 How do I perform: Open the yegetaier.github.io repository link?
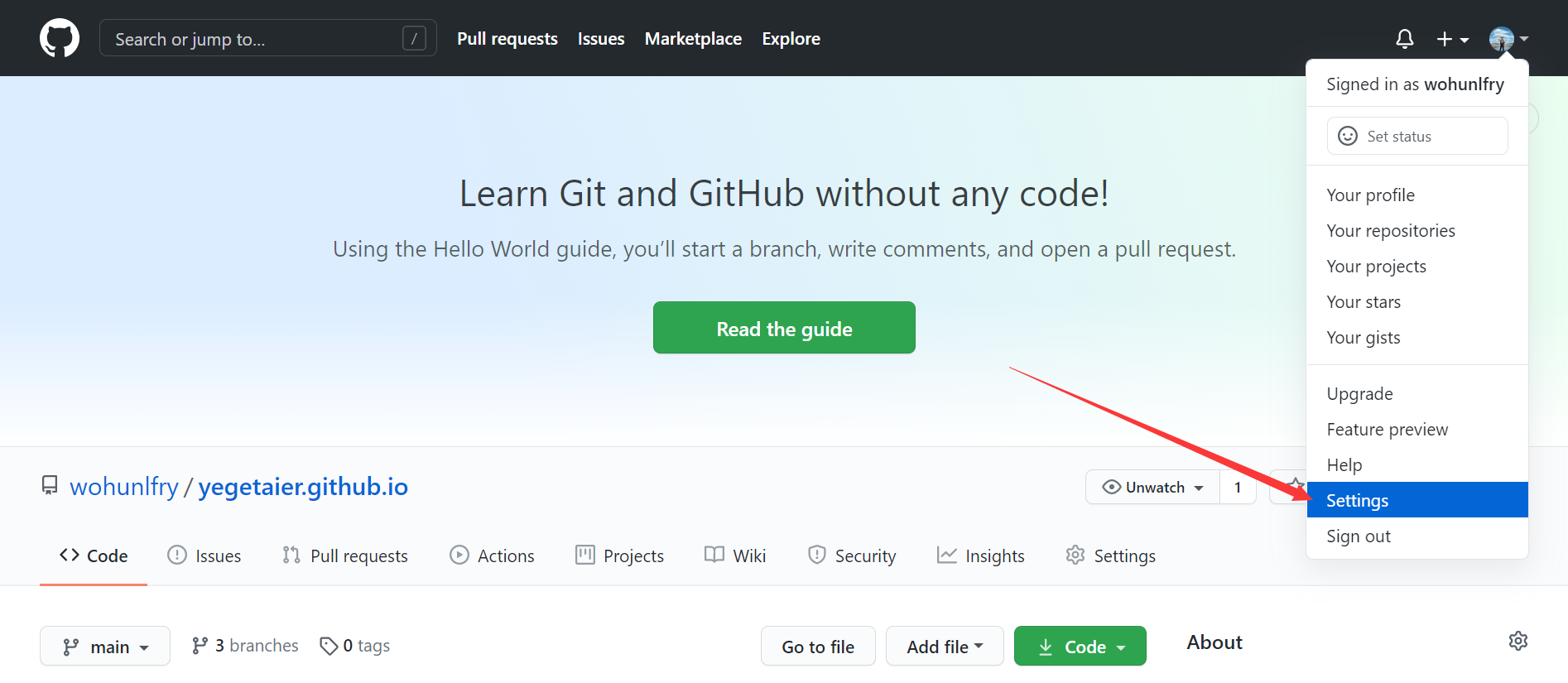[303, 487]
